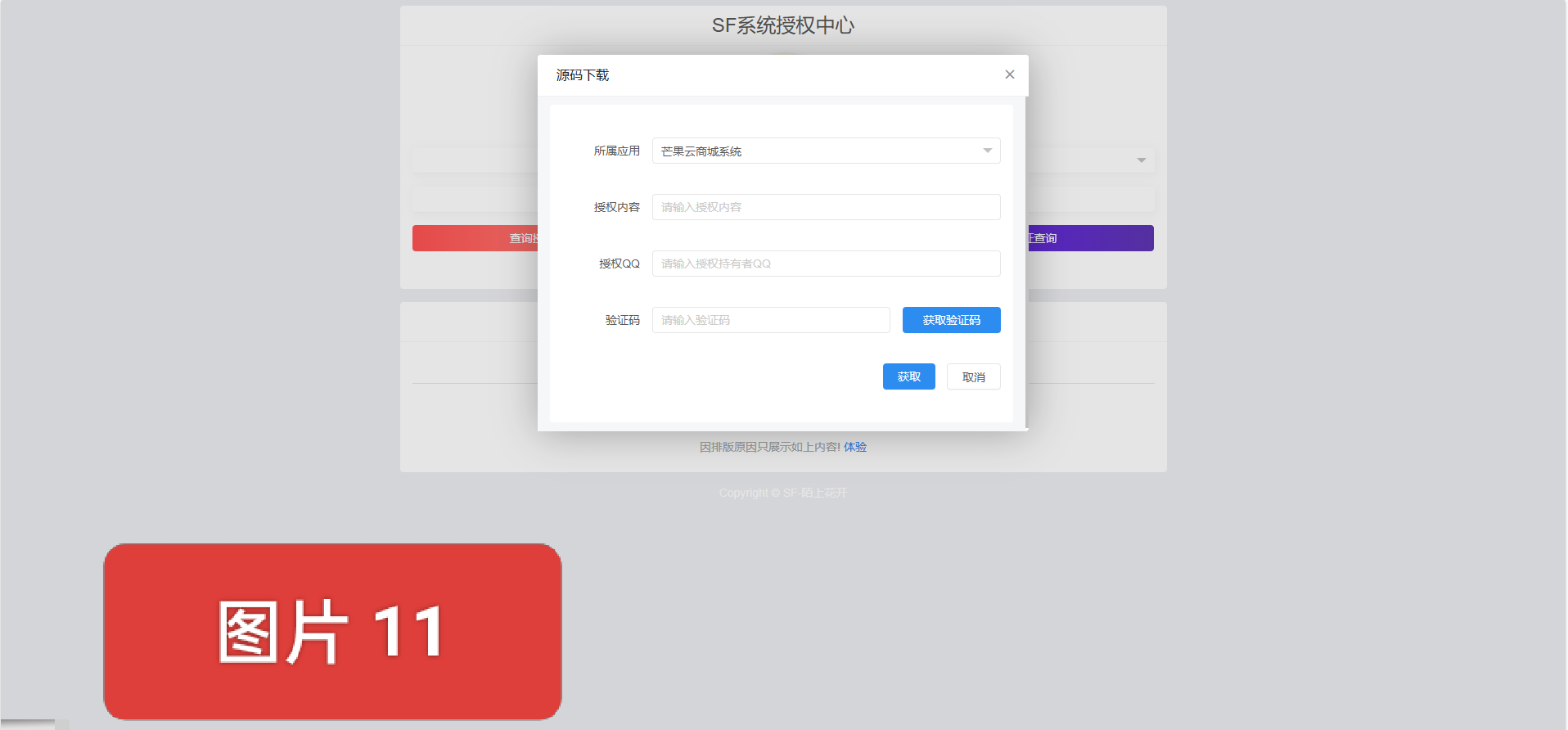Click the 源码下载 dialog title

583,75
